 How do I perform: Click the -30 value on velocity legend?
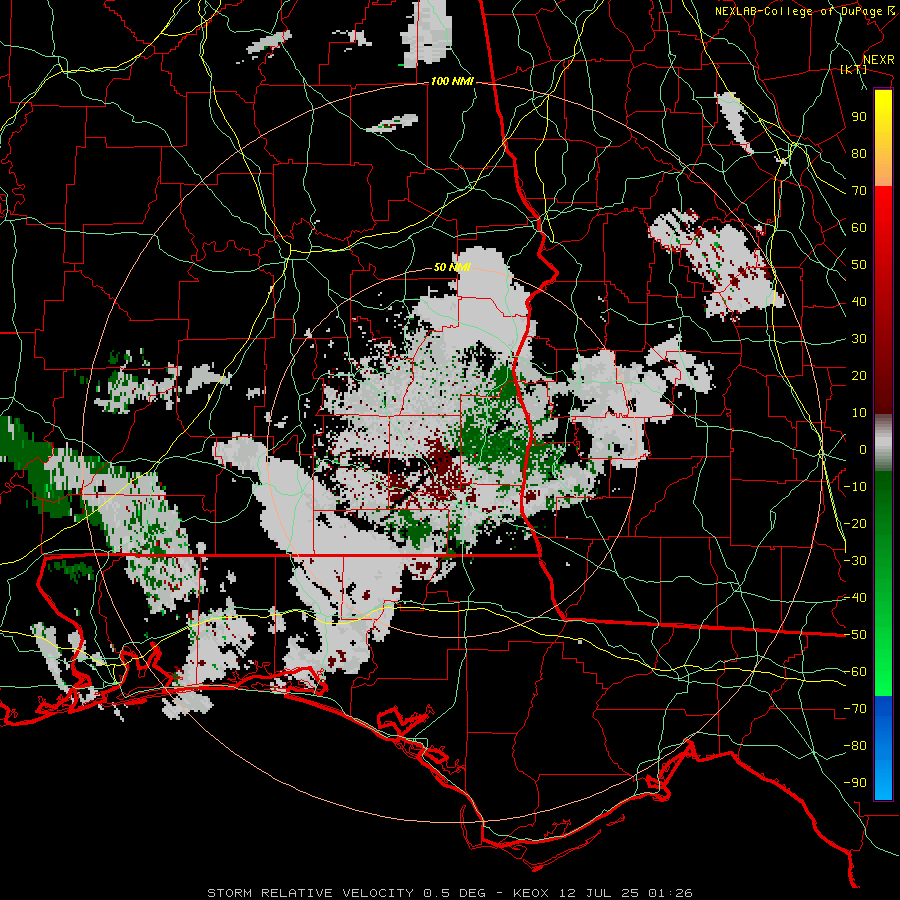(x=855, y=561)
